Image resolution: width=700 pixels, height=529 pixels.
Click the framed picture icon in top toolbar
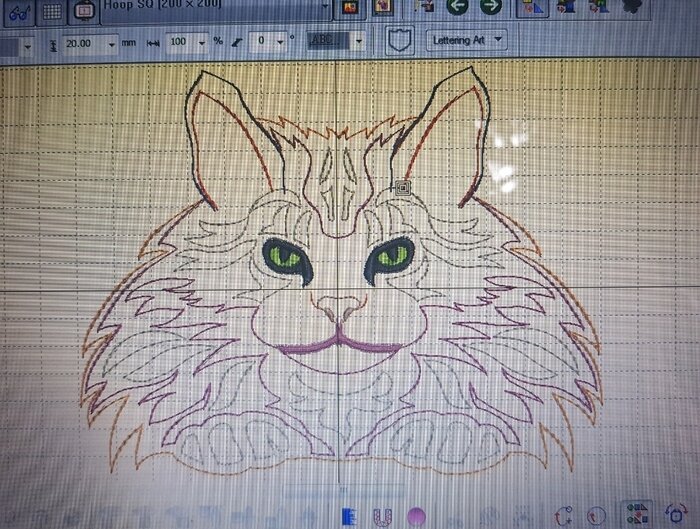pyautogui.click(x=383, y=8)
